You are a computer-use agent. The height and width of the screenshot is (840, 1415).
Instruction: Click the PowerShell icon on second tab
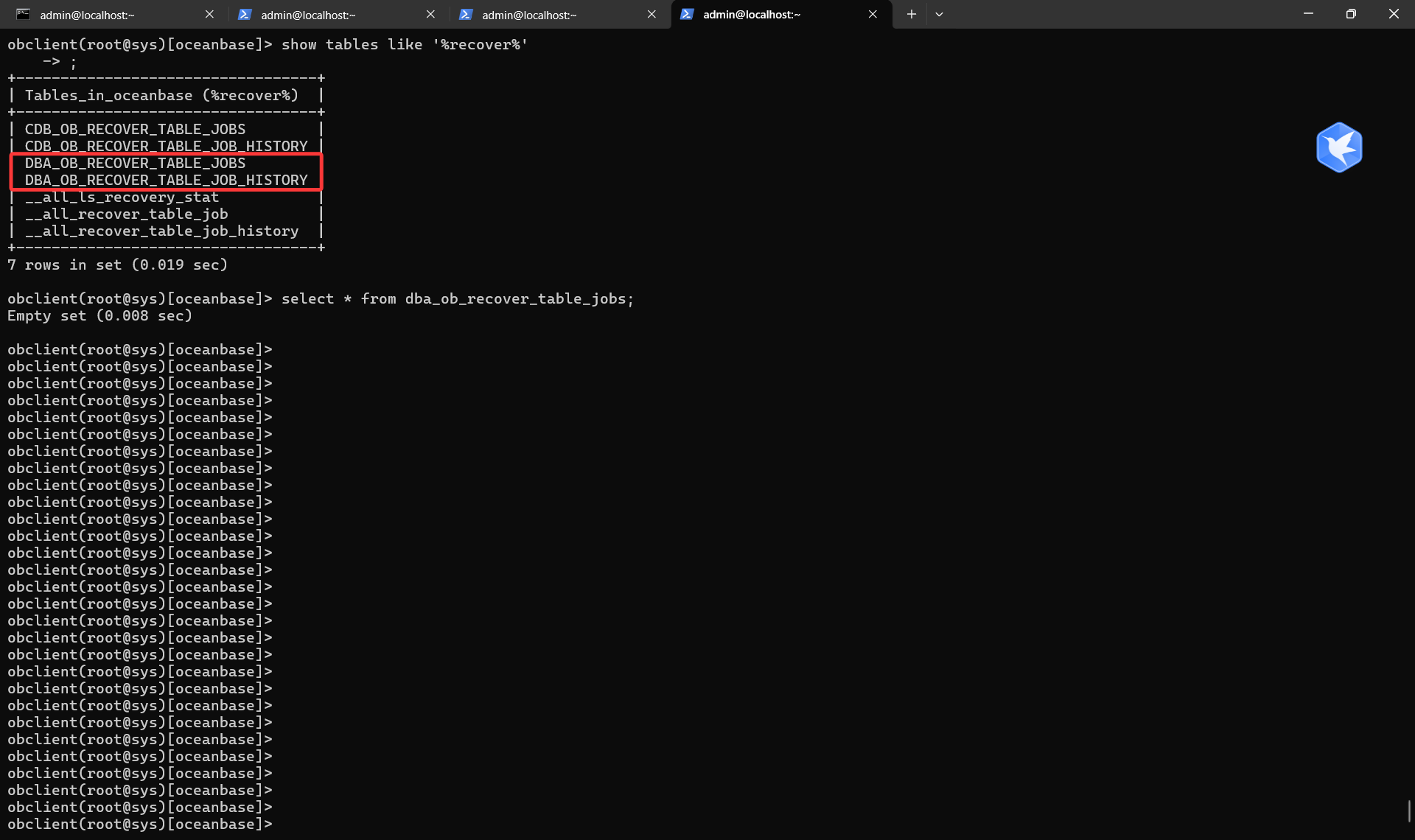point(245,14)
